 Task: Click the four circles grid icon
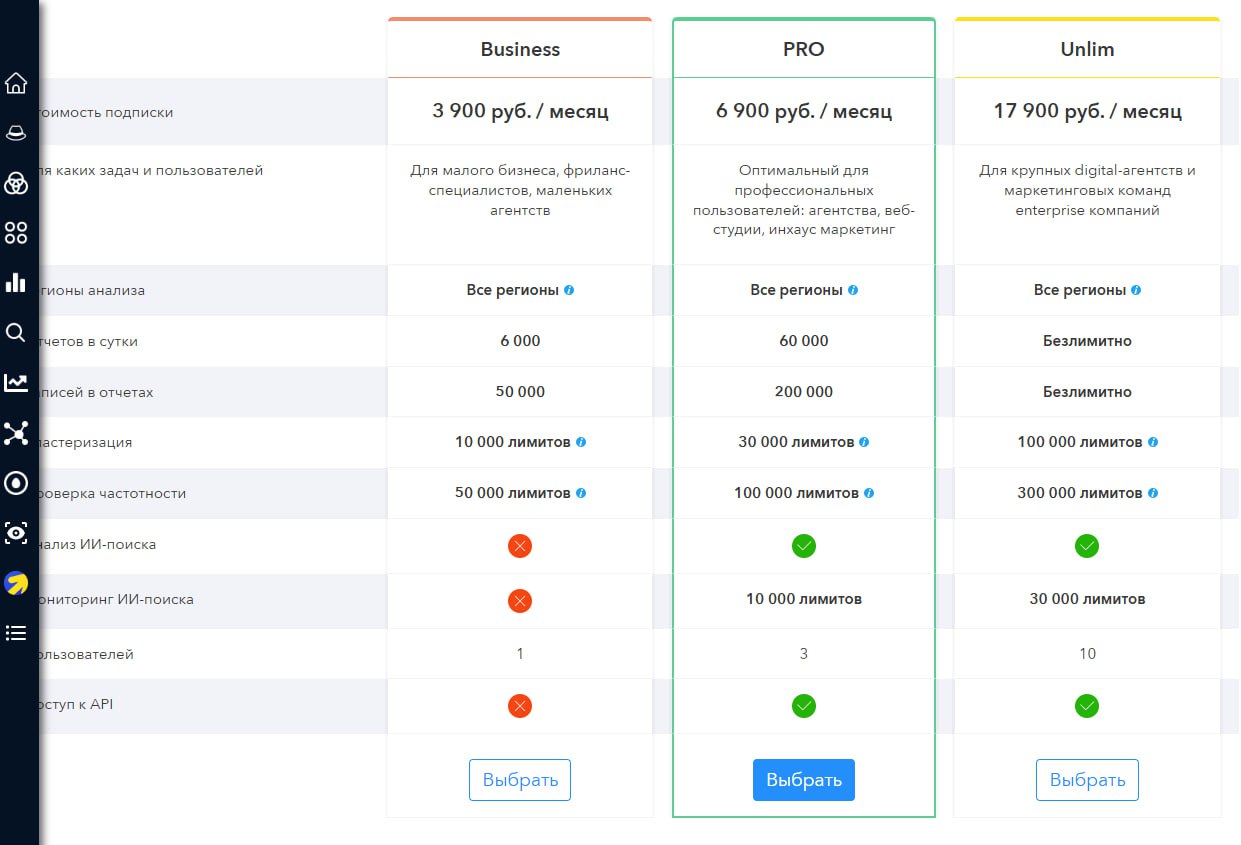[16, 233]
